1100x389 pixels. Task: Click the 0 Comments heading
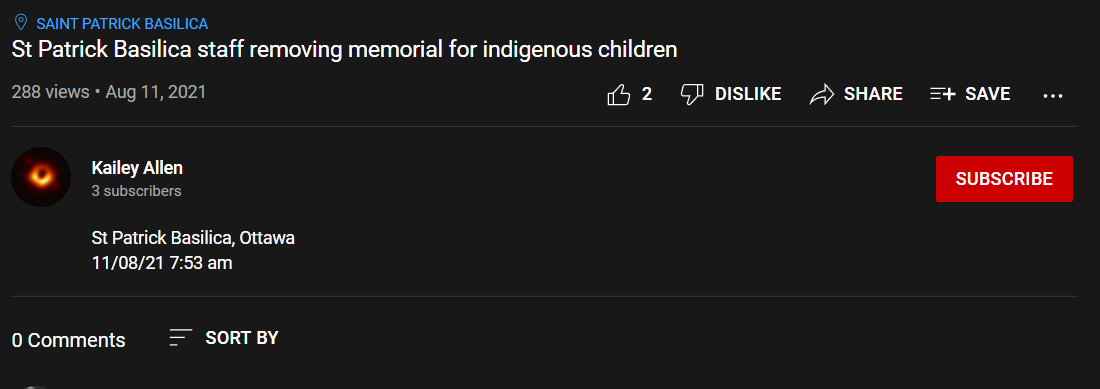[x=69, y=341]
